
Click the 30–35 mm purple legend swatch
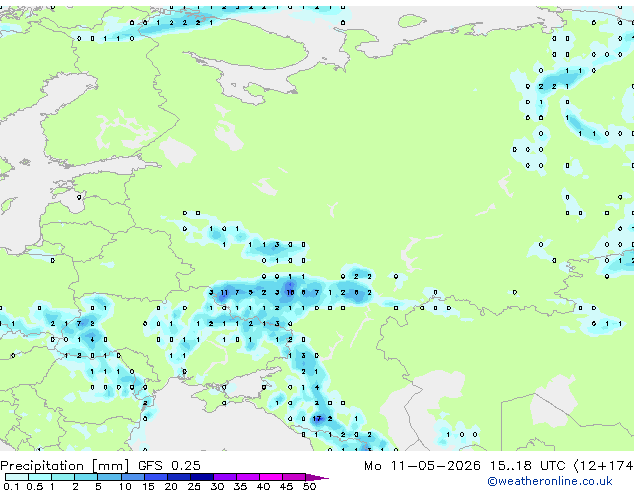[225, 477]
